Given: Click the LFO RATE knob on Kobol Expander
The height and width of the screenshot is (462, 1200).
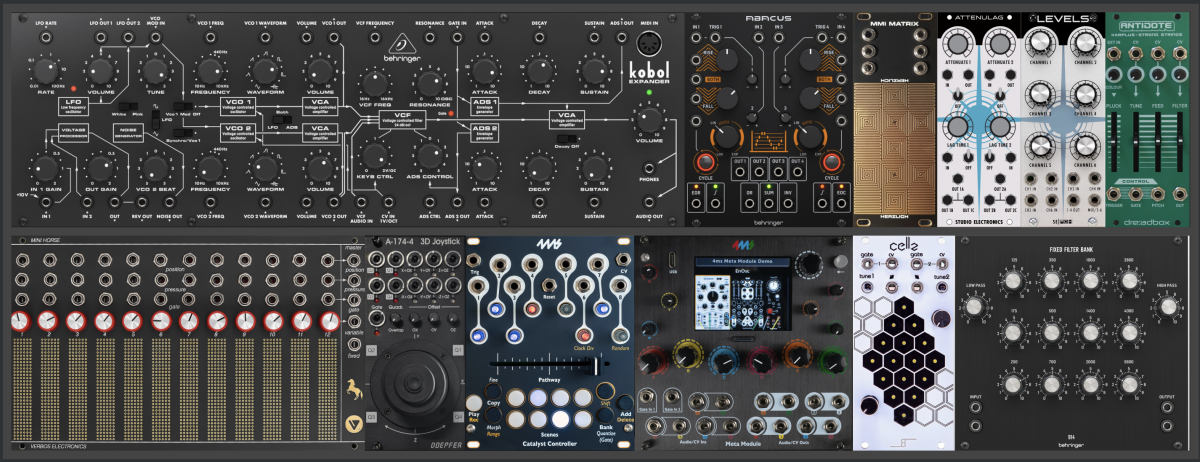Looking at the screenshot, I should coord(44,71).
